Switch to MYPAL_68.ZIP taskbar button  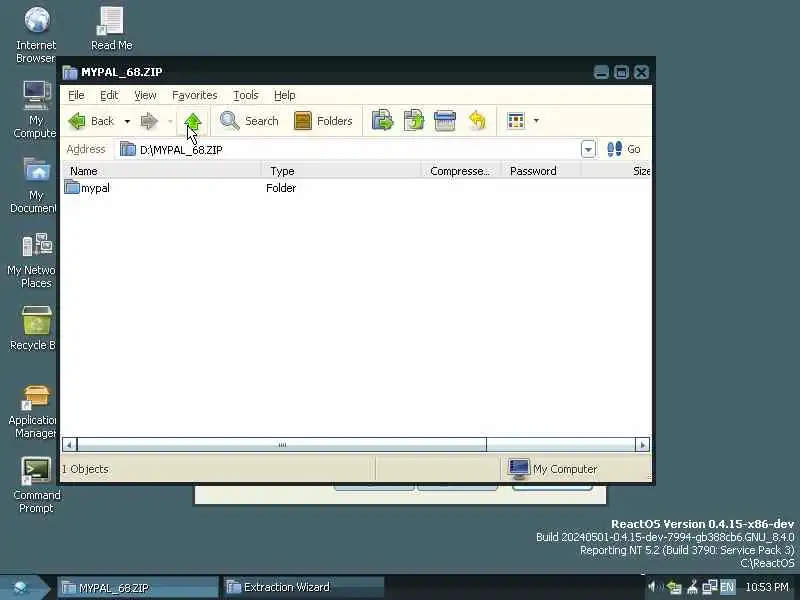point(137,588)
